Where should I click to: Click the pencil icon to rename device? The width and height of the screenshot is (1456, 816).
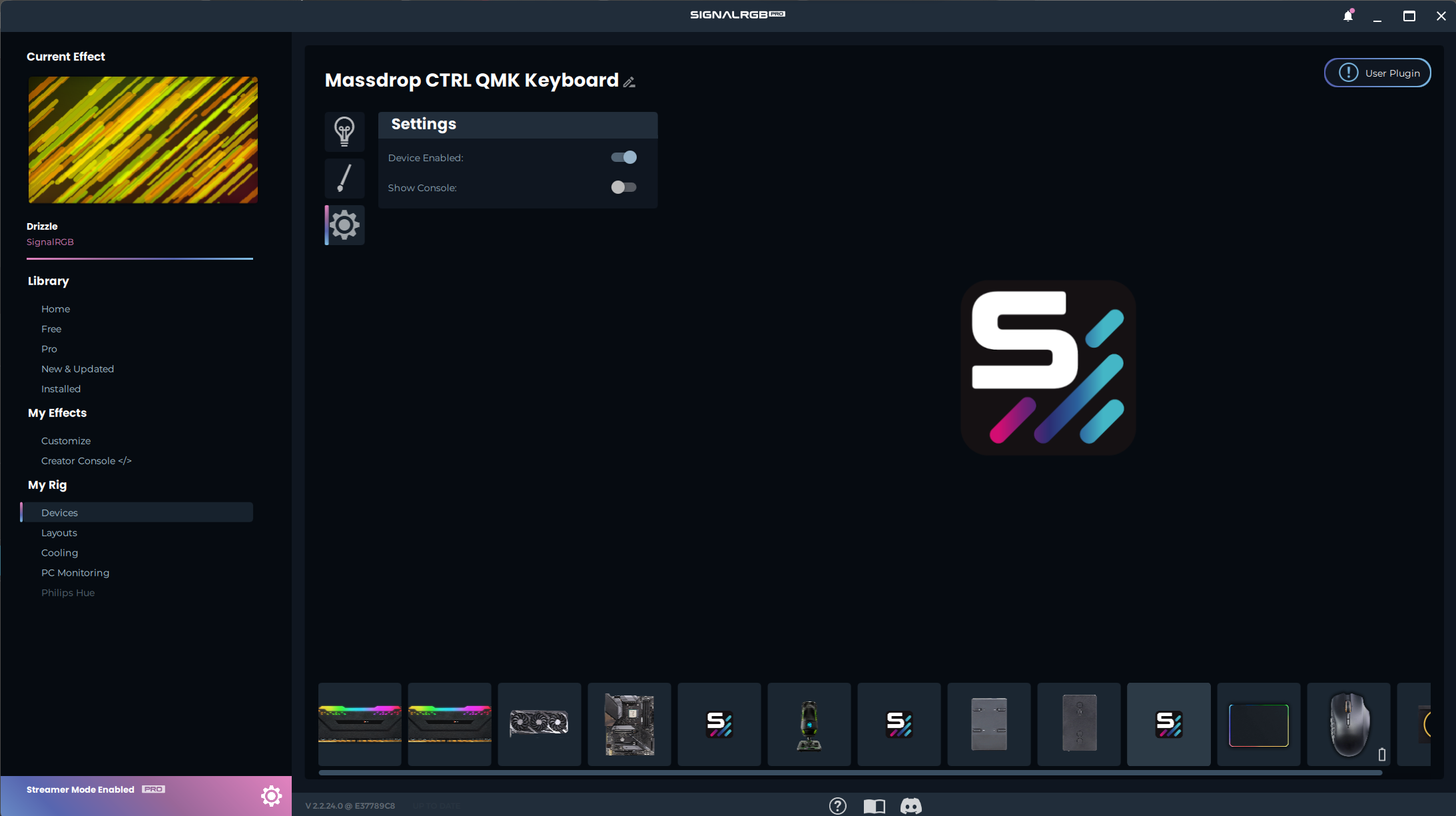tap(629, 82)
